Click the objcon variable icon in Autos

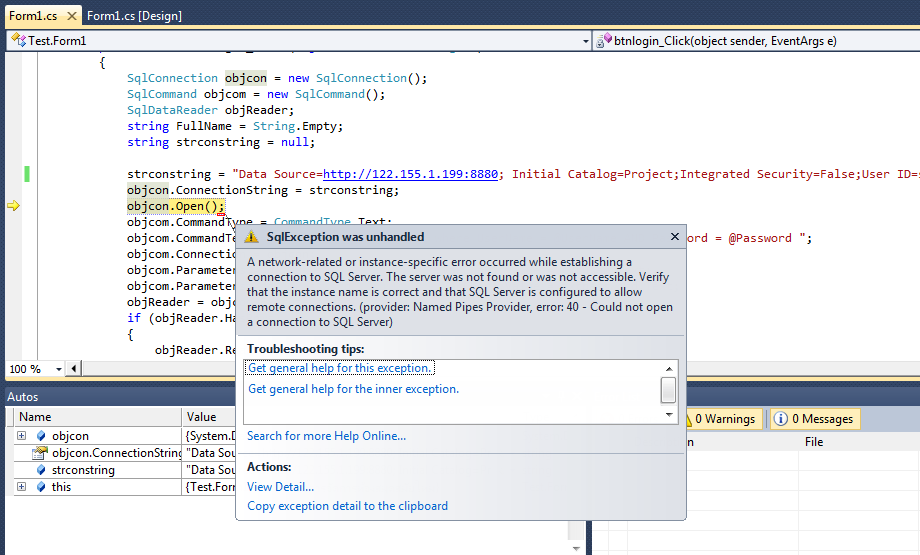pyautogui.click(x=41, y=436)
